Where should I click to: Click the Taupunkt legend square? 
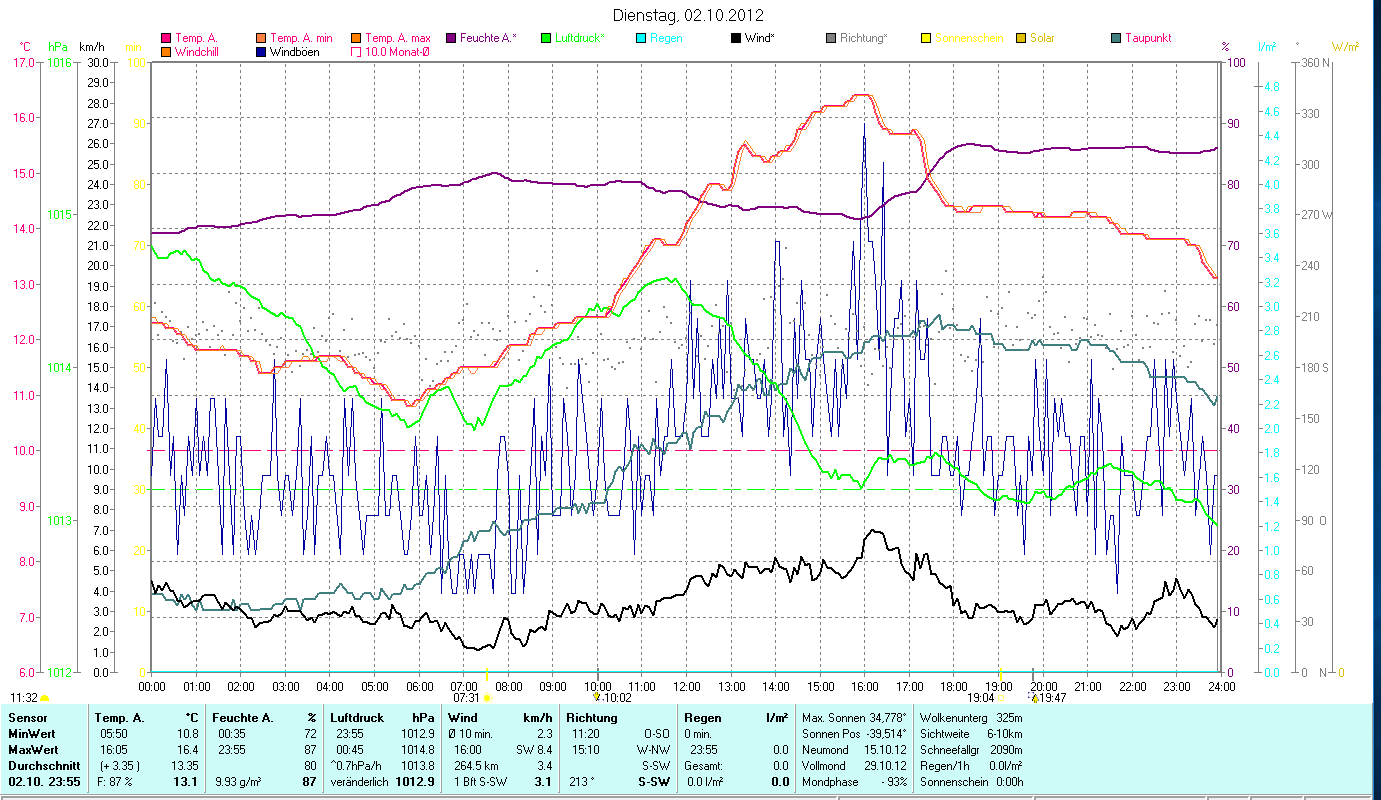(x=1116, y=38)
